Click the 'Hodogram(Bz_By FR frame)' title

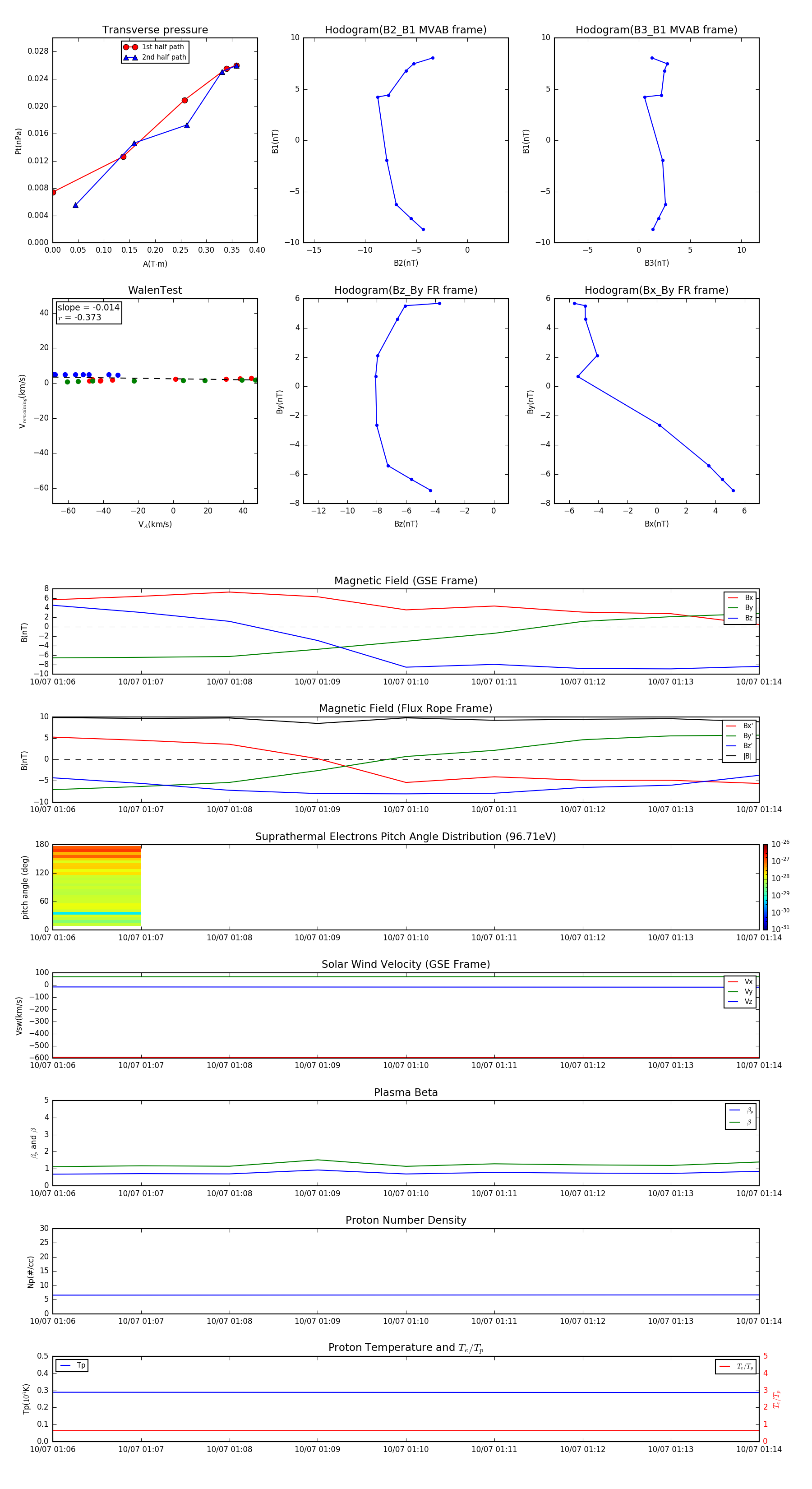(x=406, y=290)
